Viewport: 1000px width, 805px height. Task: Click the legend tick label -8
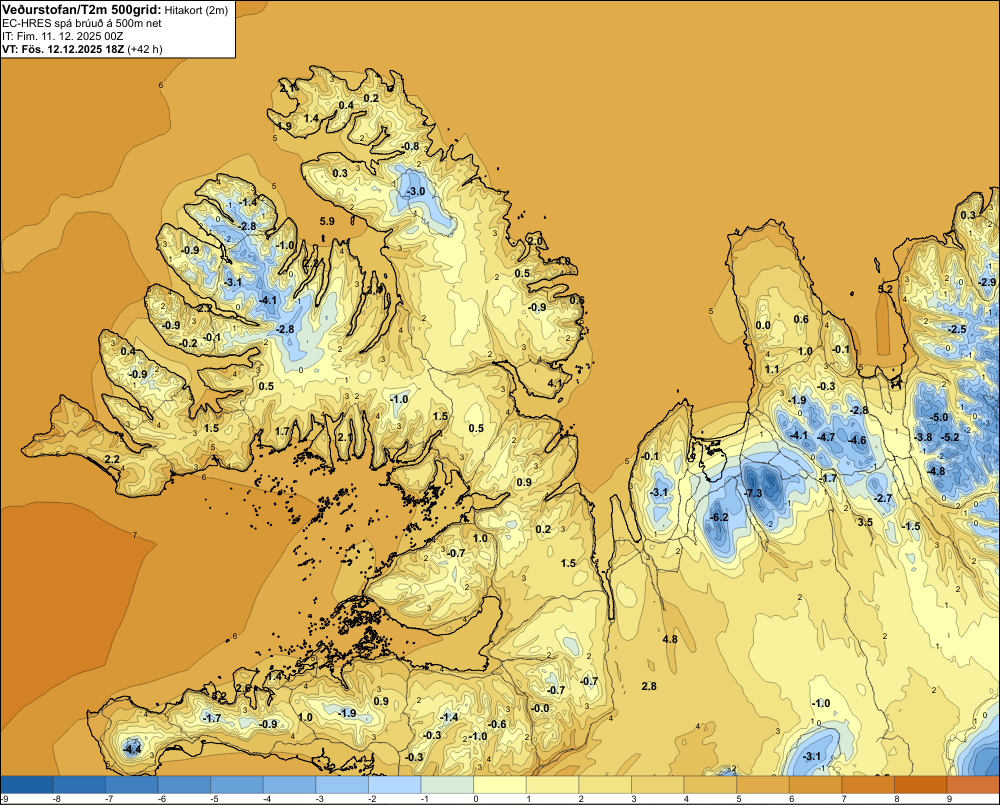tap(55, 799)
